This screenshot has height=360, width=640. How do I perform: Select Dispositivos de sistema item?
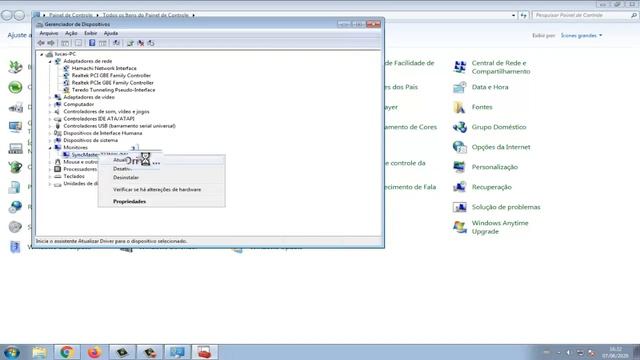pos(91,140)
